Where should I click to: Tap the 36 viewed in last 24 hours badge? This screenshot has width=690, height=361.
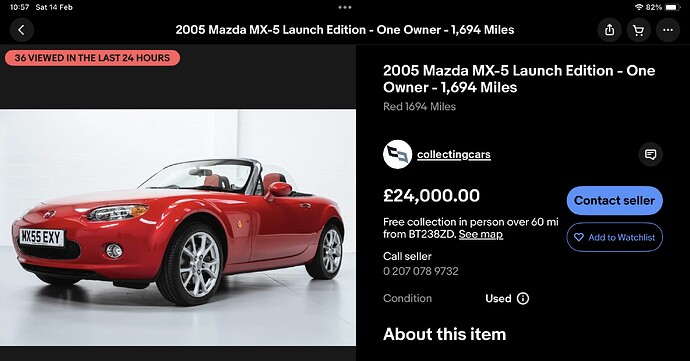(92, 58)
